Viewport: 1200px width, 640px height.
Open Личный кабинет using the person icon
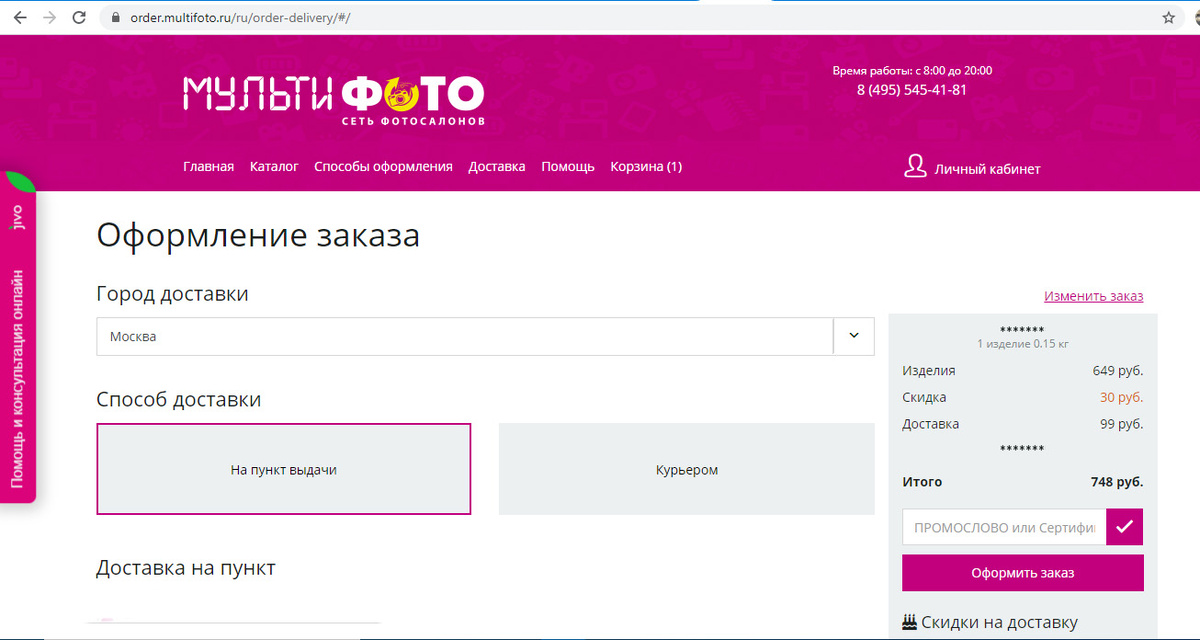(x=915, y=167)
